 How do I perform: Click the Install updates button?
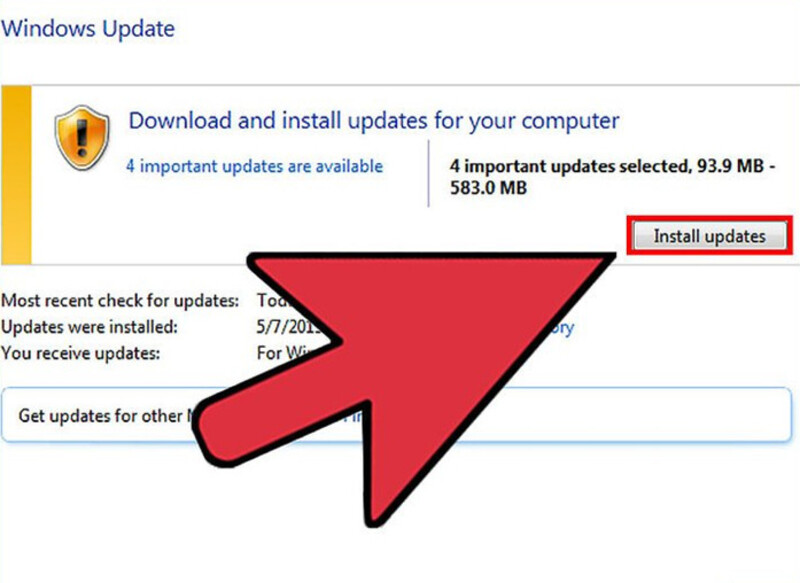(x=710, y=236)
